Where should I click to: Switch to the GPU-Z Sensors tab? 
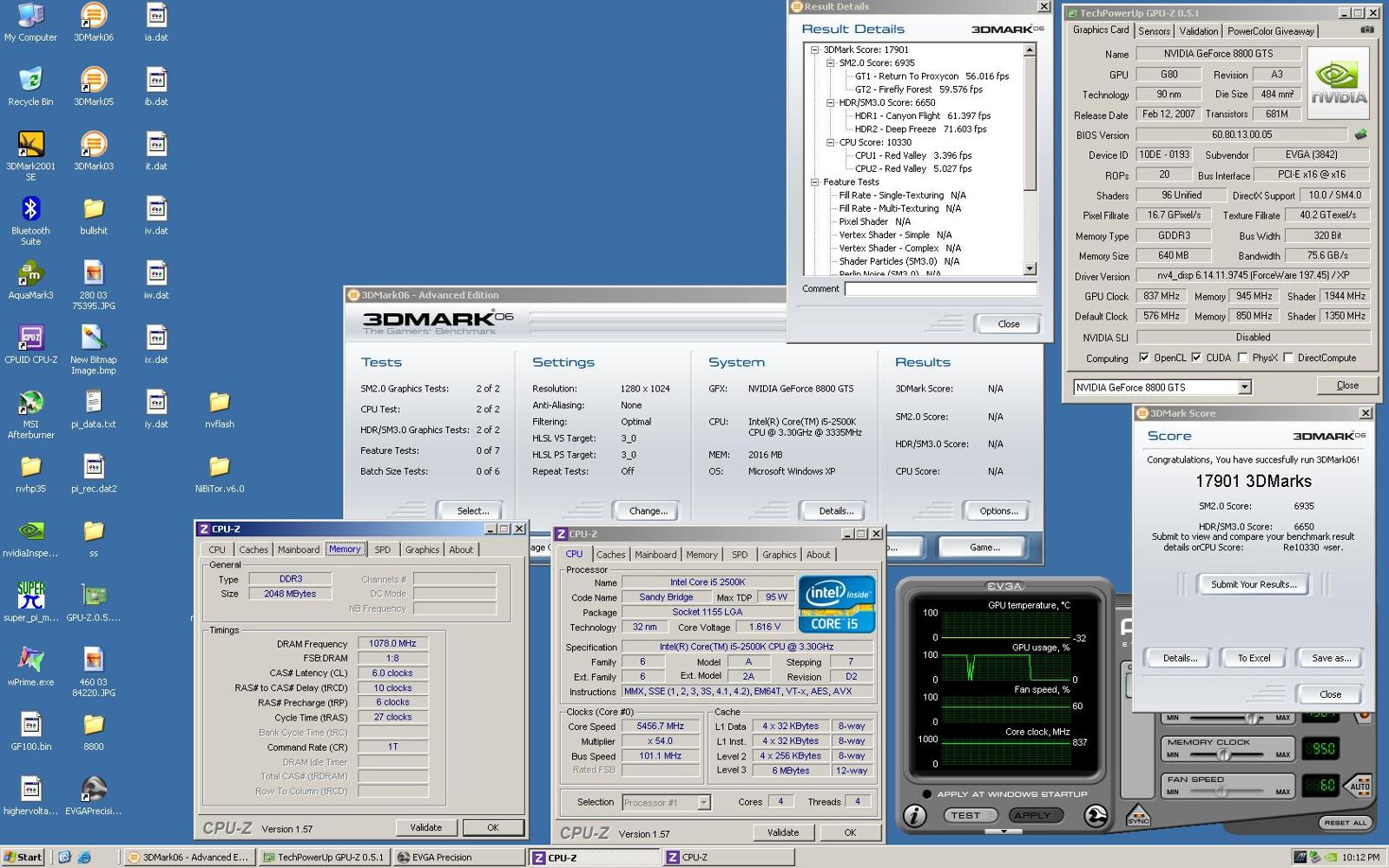(1154, 31)
